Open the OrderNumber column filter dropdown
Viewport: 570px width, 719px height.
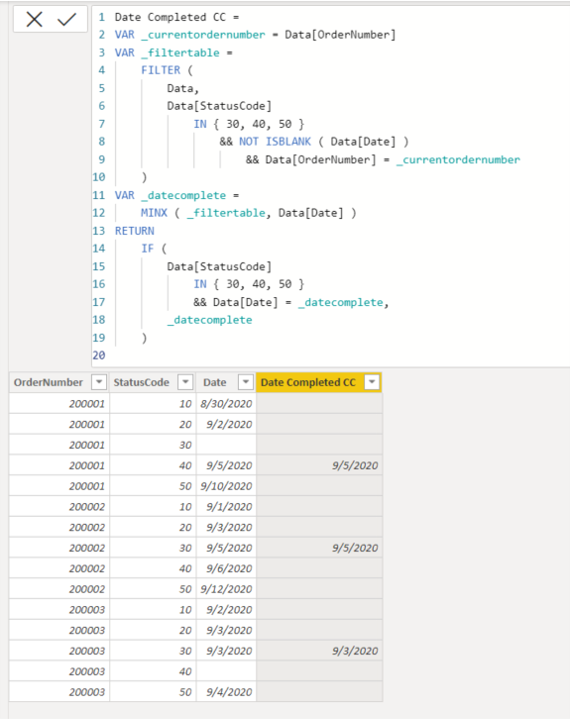click(99, 382)
